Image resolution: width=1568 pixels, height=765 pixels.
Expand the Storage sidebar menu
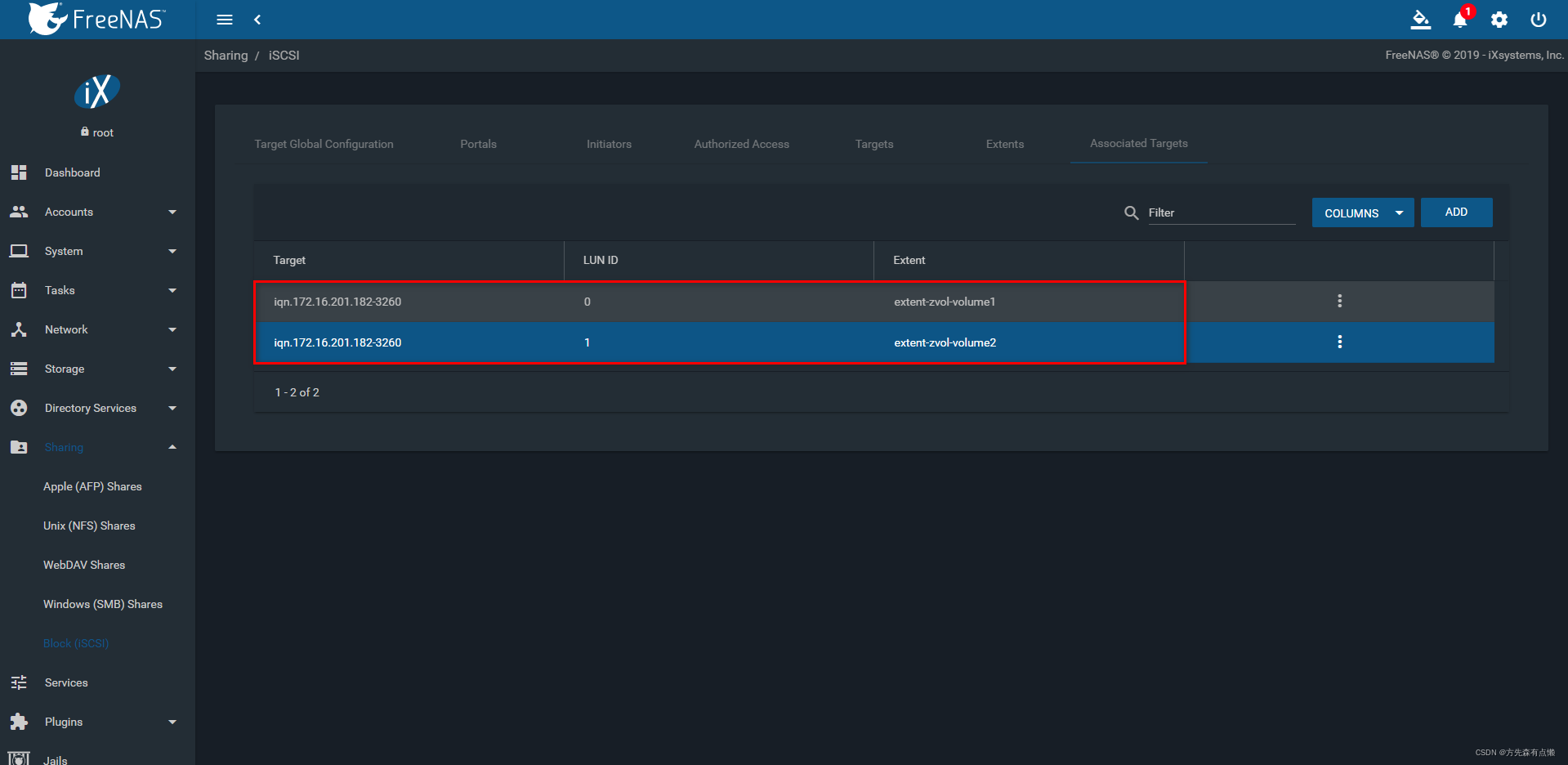pos(64,369)
